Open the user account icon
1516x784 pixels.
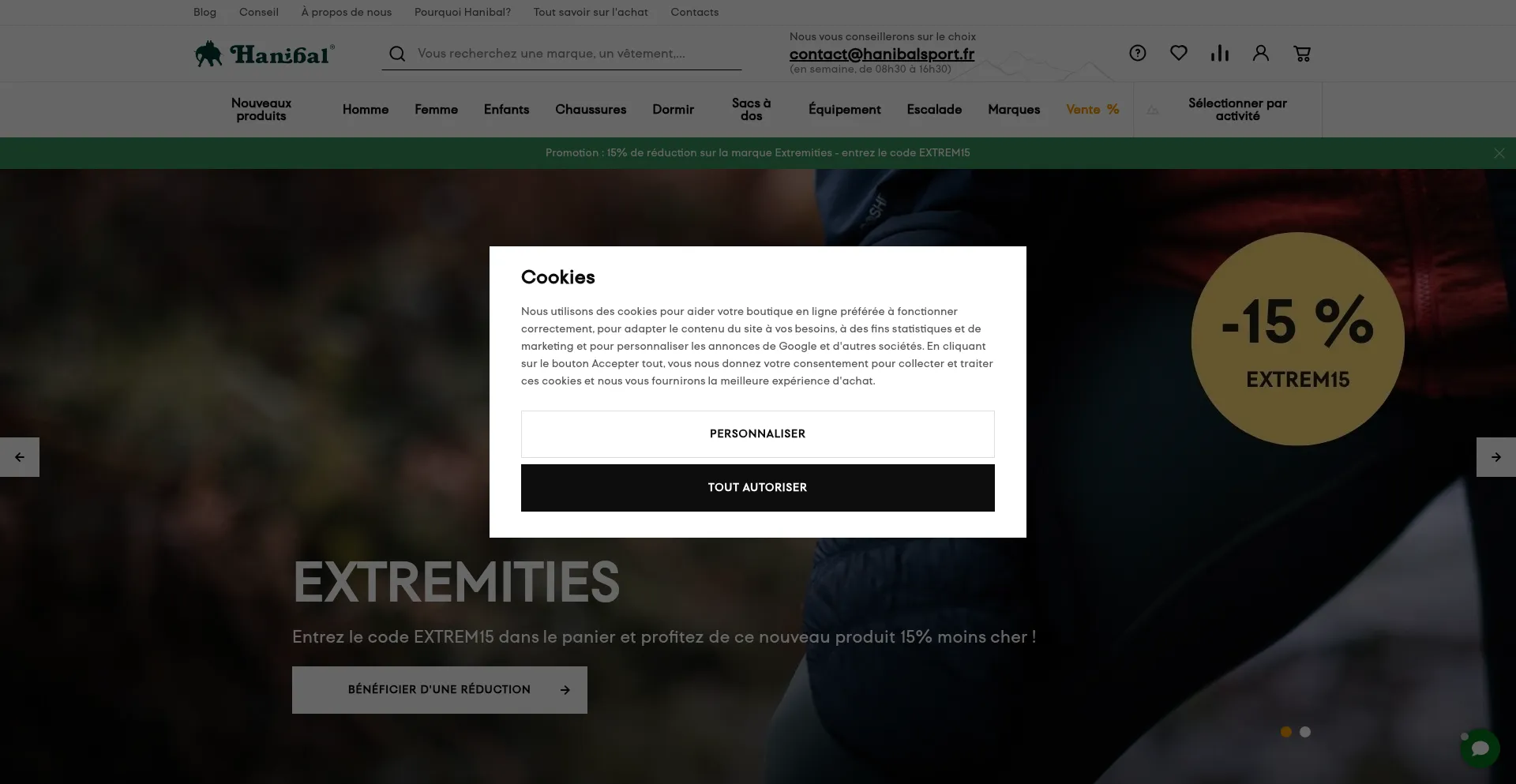(x=1261, y=53)
